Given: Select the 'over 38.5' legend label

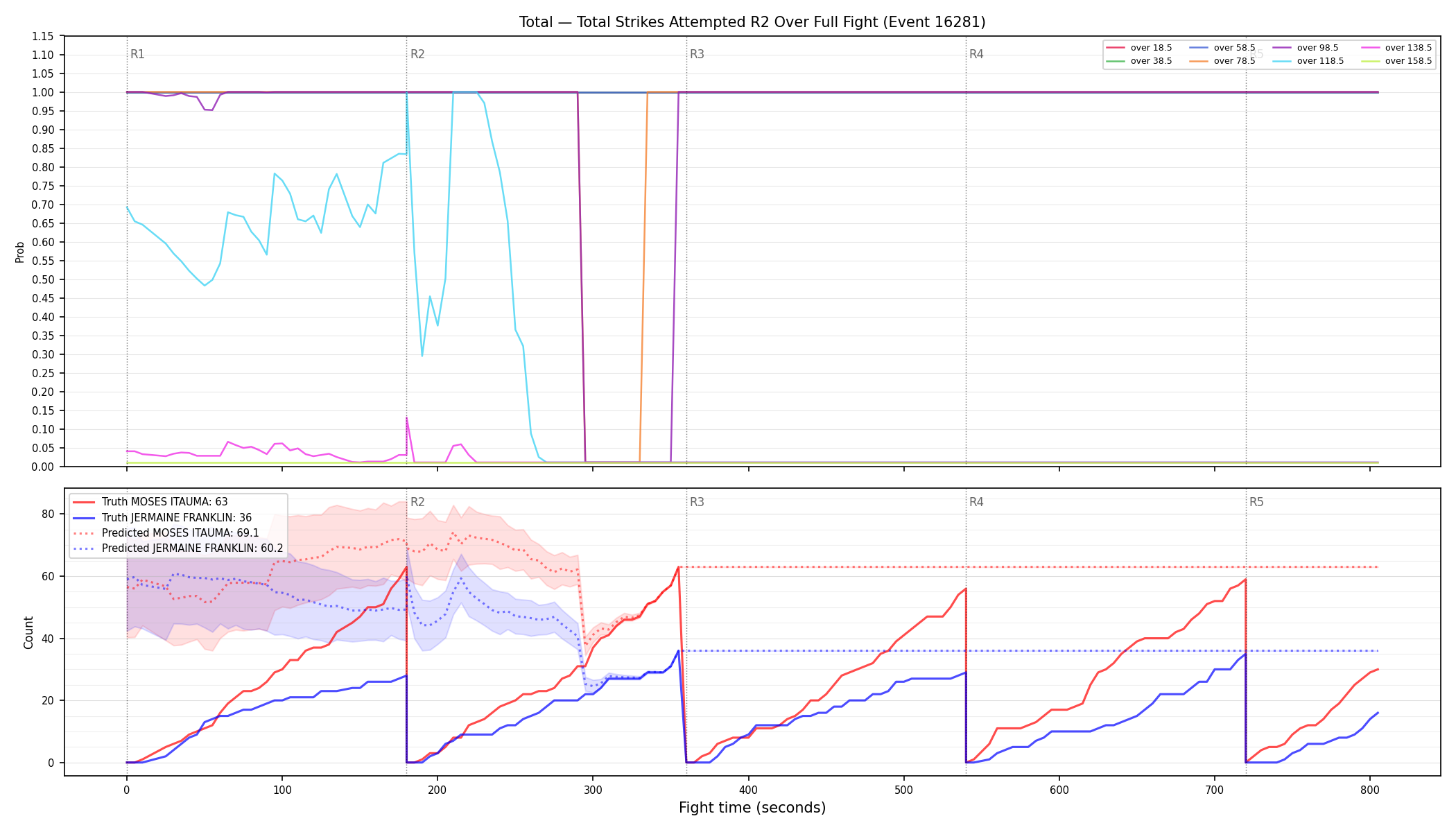Looking at the screenshot, I should click(1151, 61).
